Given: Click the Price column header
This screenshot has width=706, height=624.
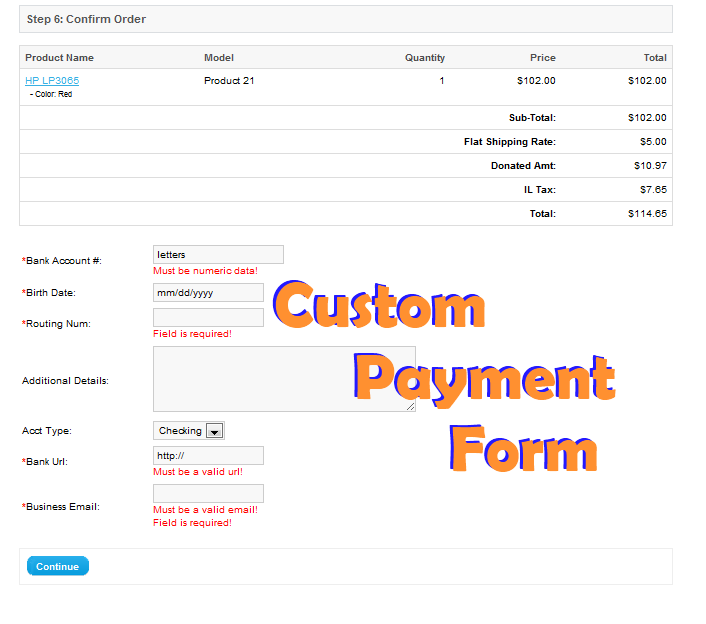Looking at the screenshot, I should point(543,58).
